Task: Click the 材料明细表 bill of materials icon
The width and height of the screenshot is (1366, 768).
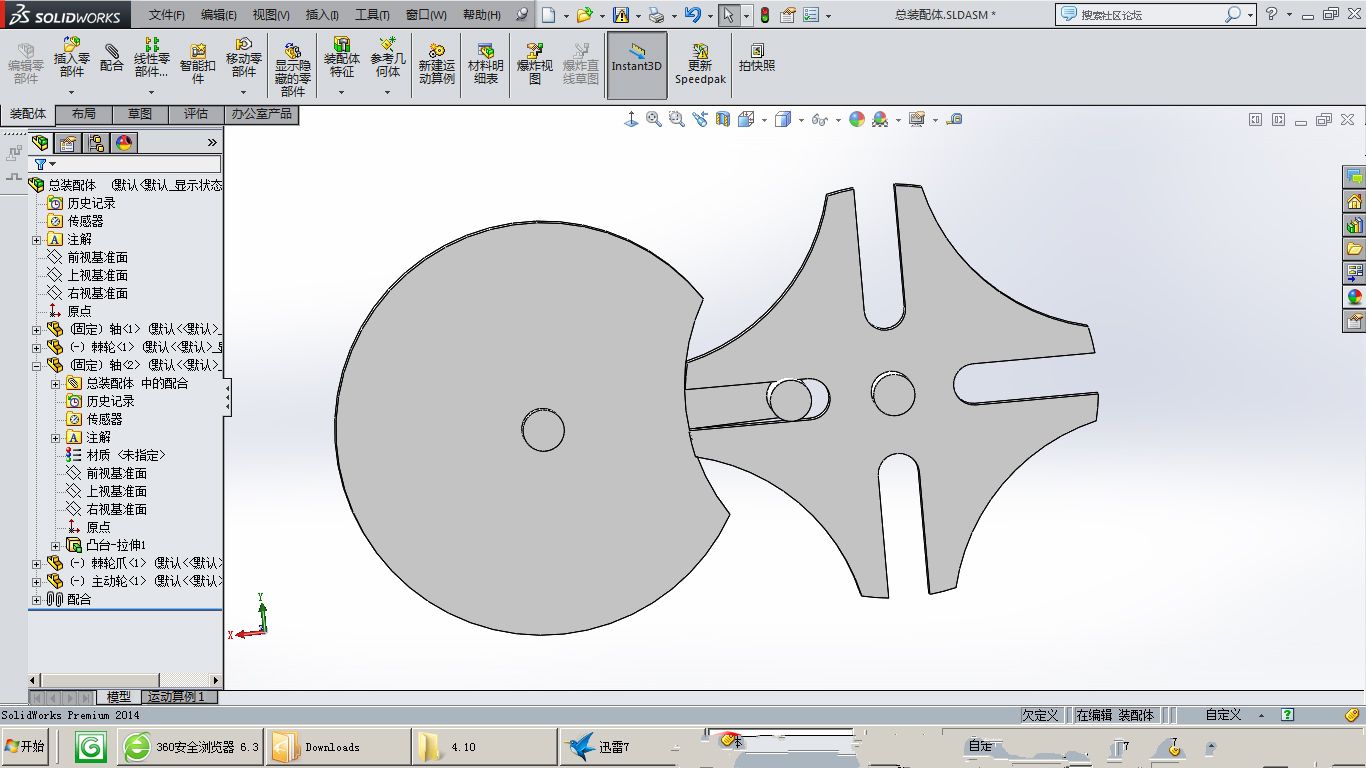Action: (x=486, y=63)
